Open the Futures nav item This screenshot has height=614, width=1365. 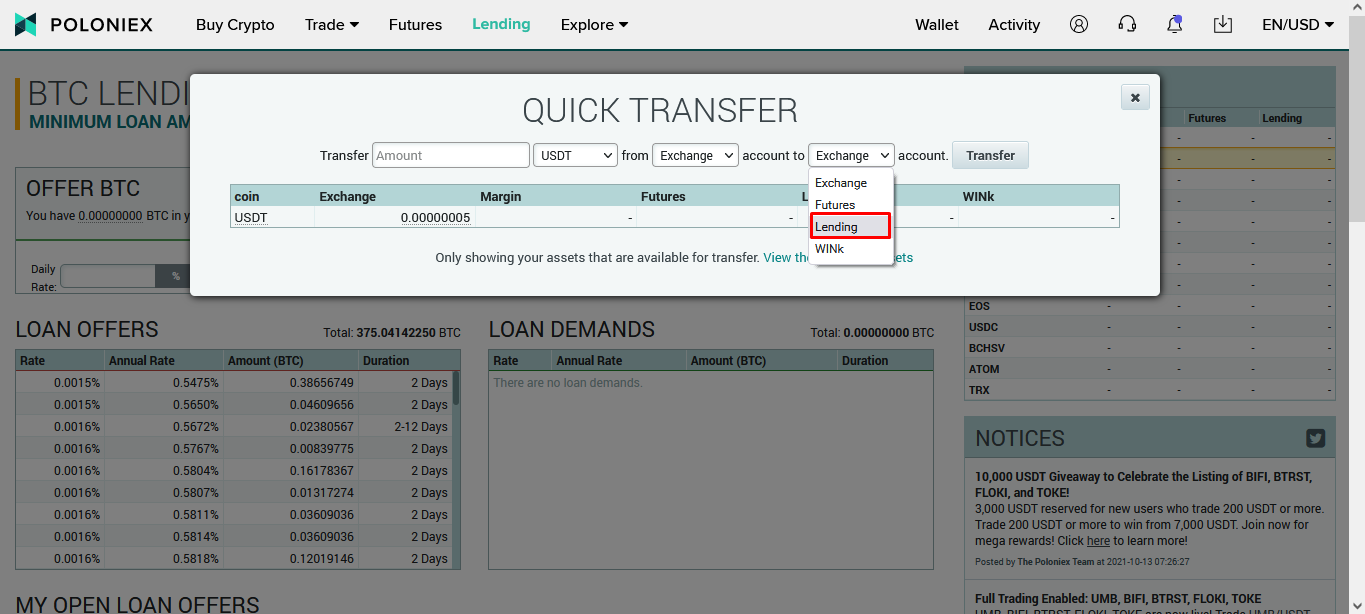pyautogui.click(x=415, y=25)
